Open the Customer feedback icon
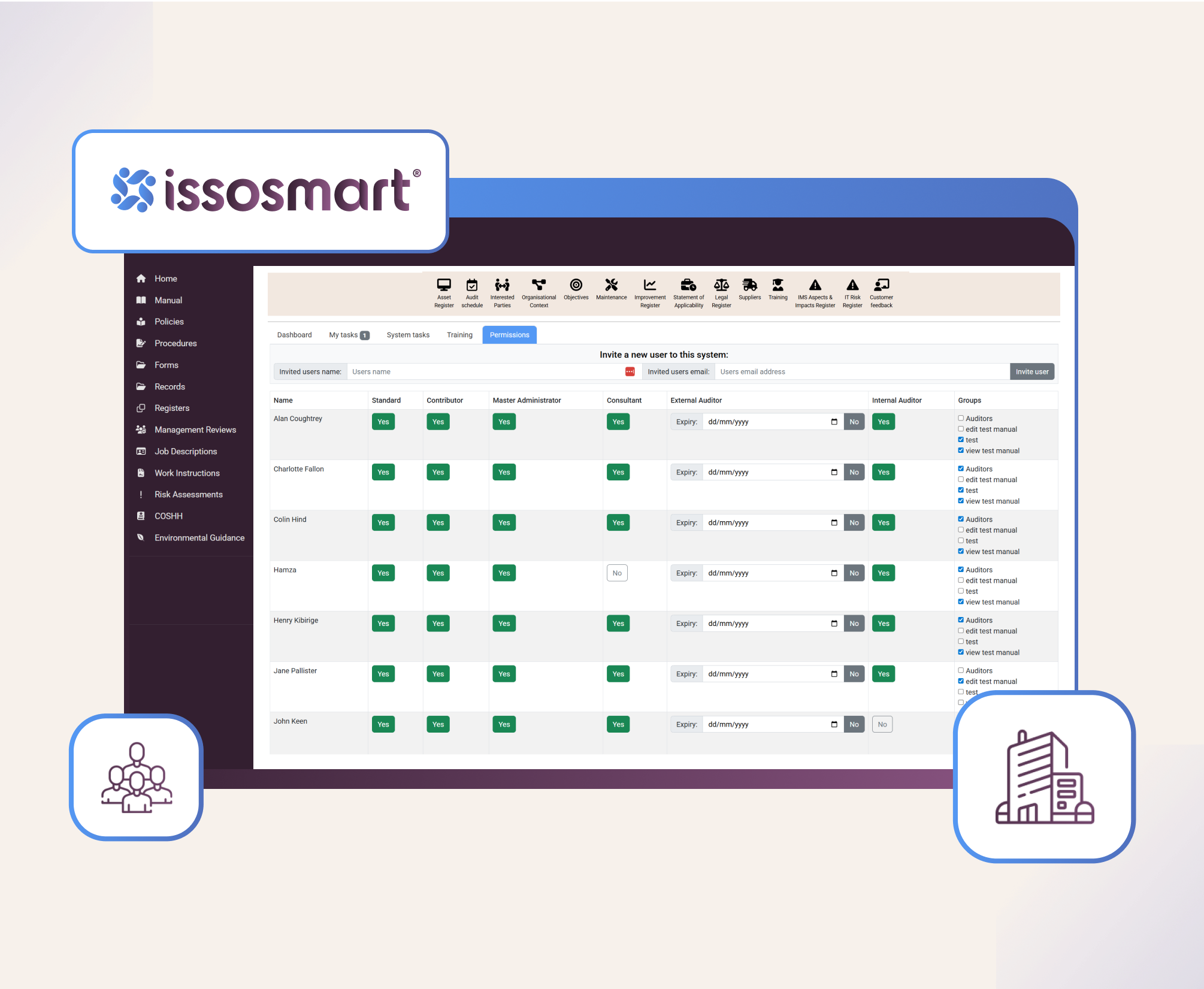This screenshot has height=989, width=1204. 881,286
